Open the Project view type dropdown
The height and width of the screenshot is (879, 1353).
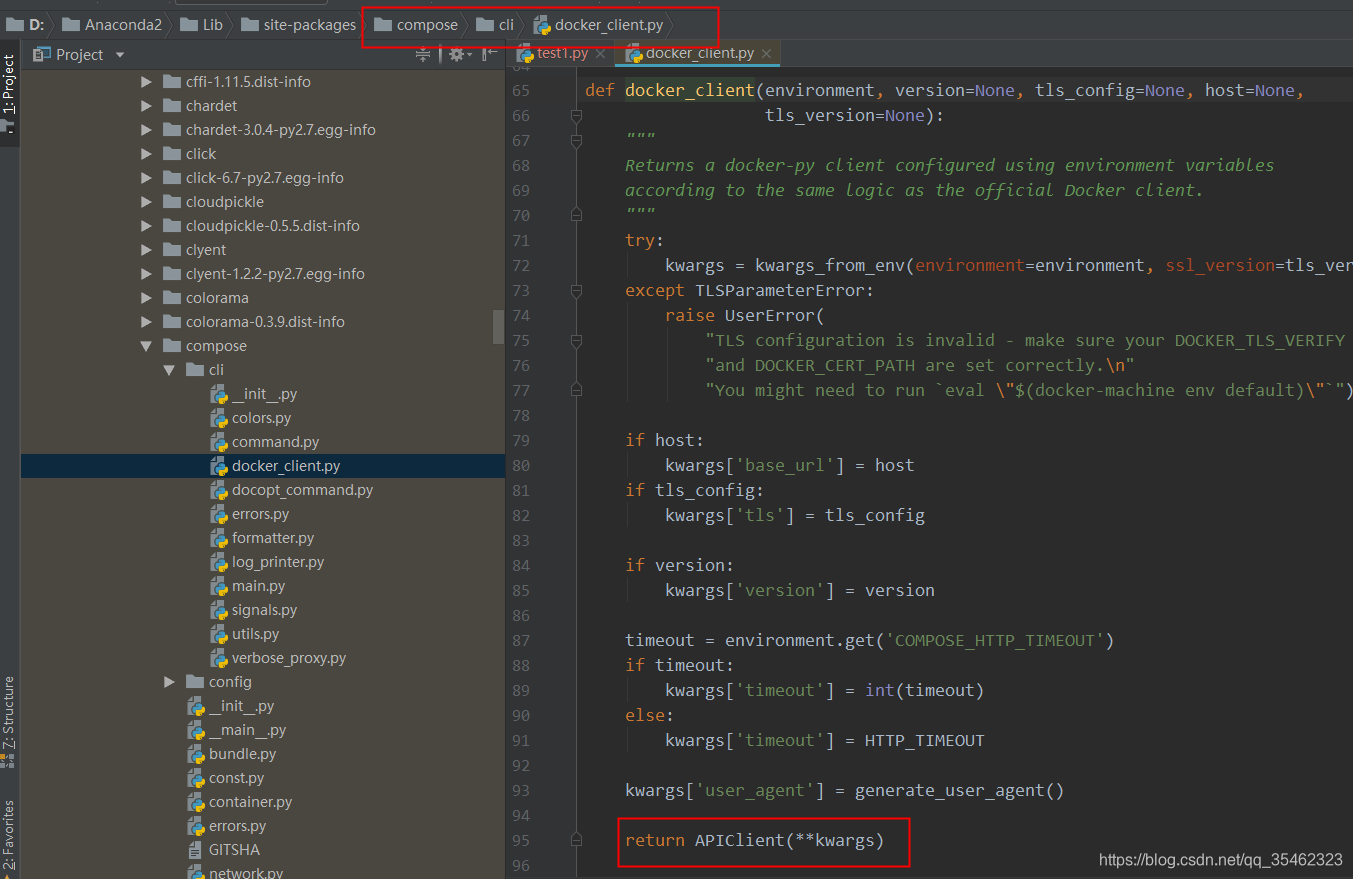pyautogui.click(x=120, y=55)
